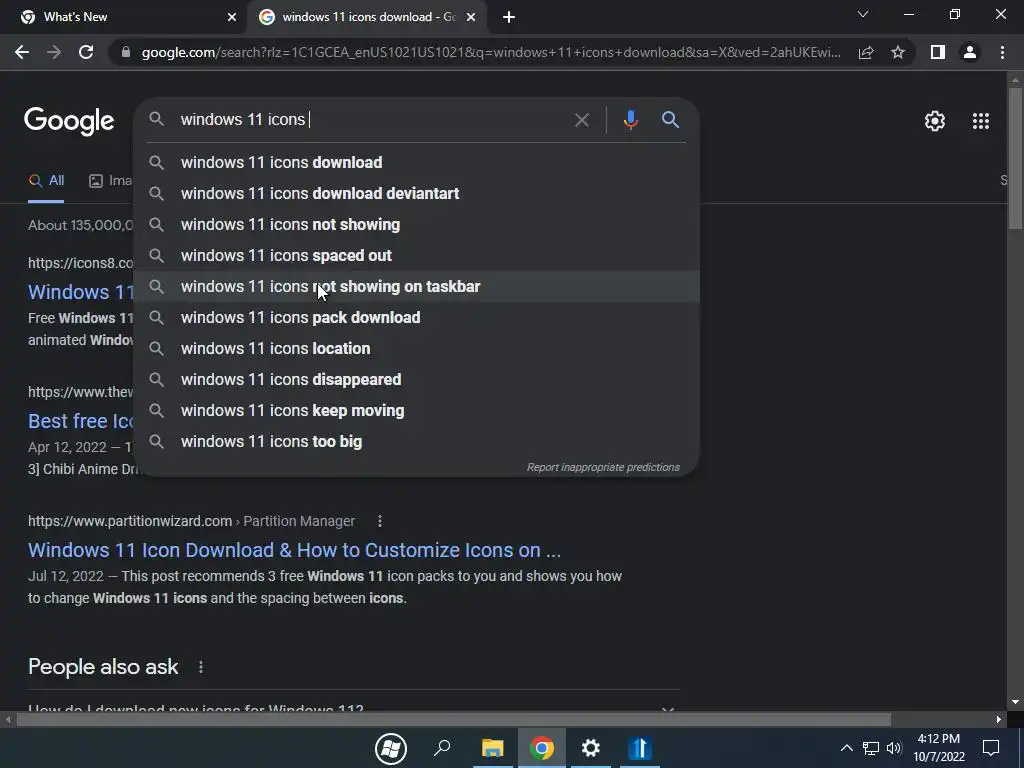Viewport: 1024px width, 768px height.
Task: Expand the first People also ask question
Action: pyautogui.click(x=353, y=707)
